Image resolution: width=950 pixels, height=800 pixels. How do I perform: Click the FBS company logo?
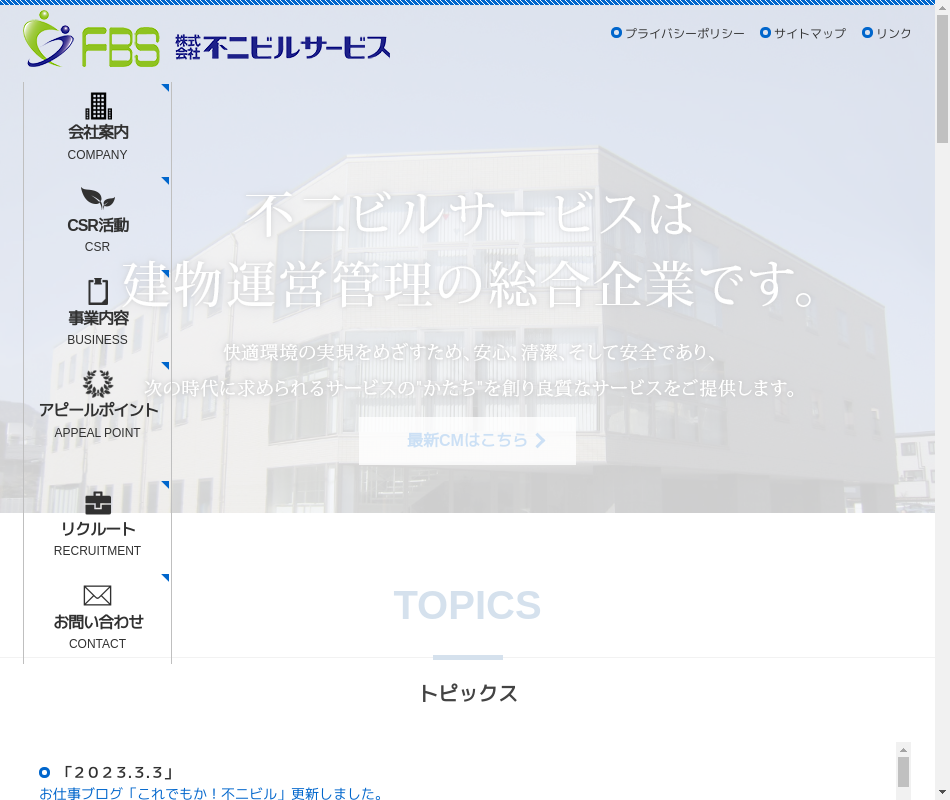click(91, 40)
